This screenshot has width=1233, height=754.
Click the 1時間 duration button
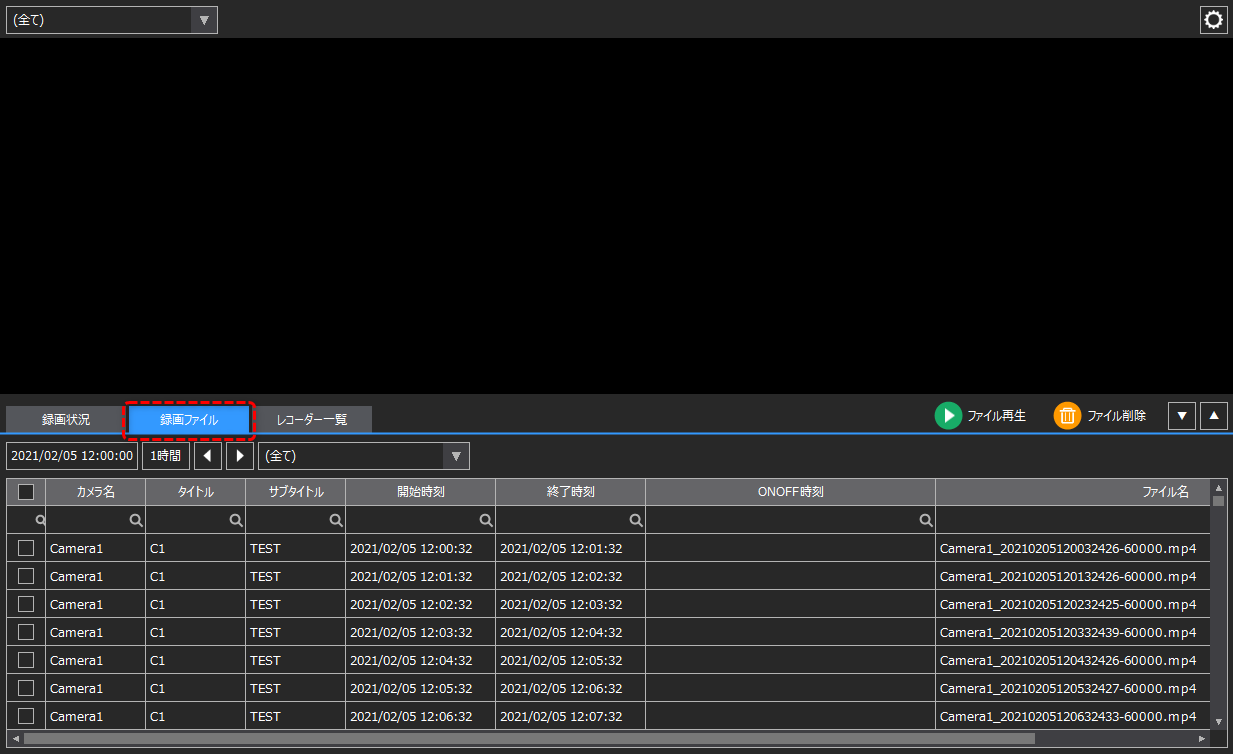pyautogui.click(x=165, y=456)
